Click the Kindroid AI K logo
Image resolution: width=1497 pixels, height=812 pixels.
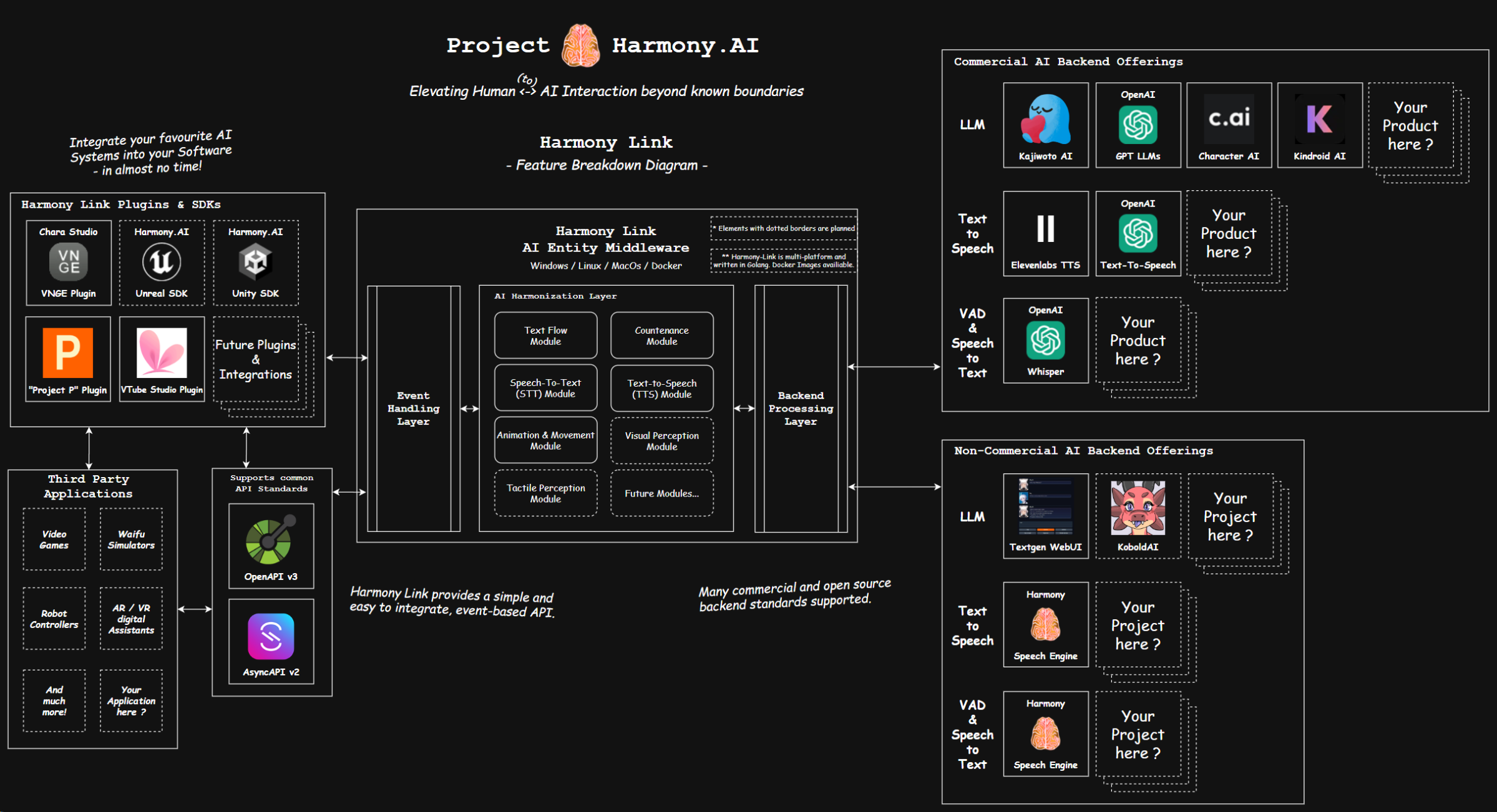[x=1319, y=118]
